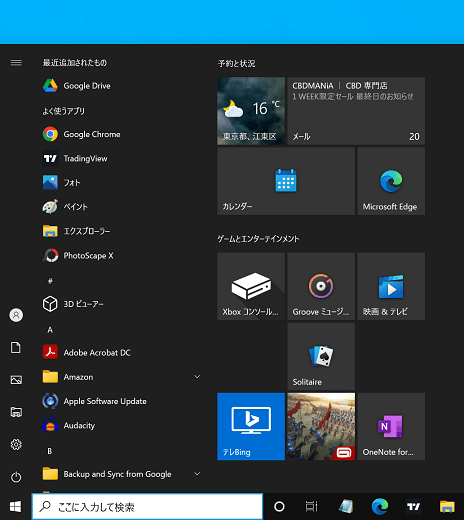This screenshot has height=520, width=464.
Task: Jump via the letter B header
Action: (x=50, y=451)
